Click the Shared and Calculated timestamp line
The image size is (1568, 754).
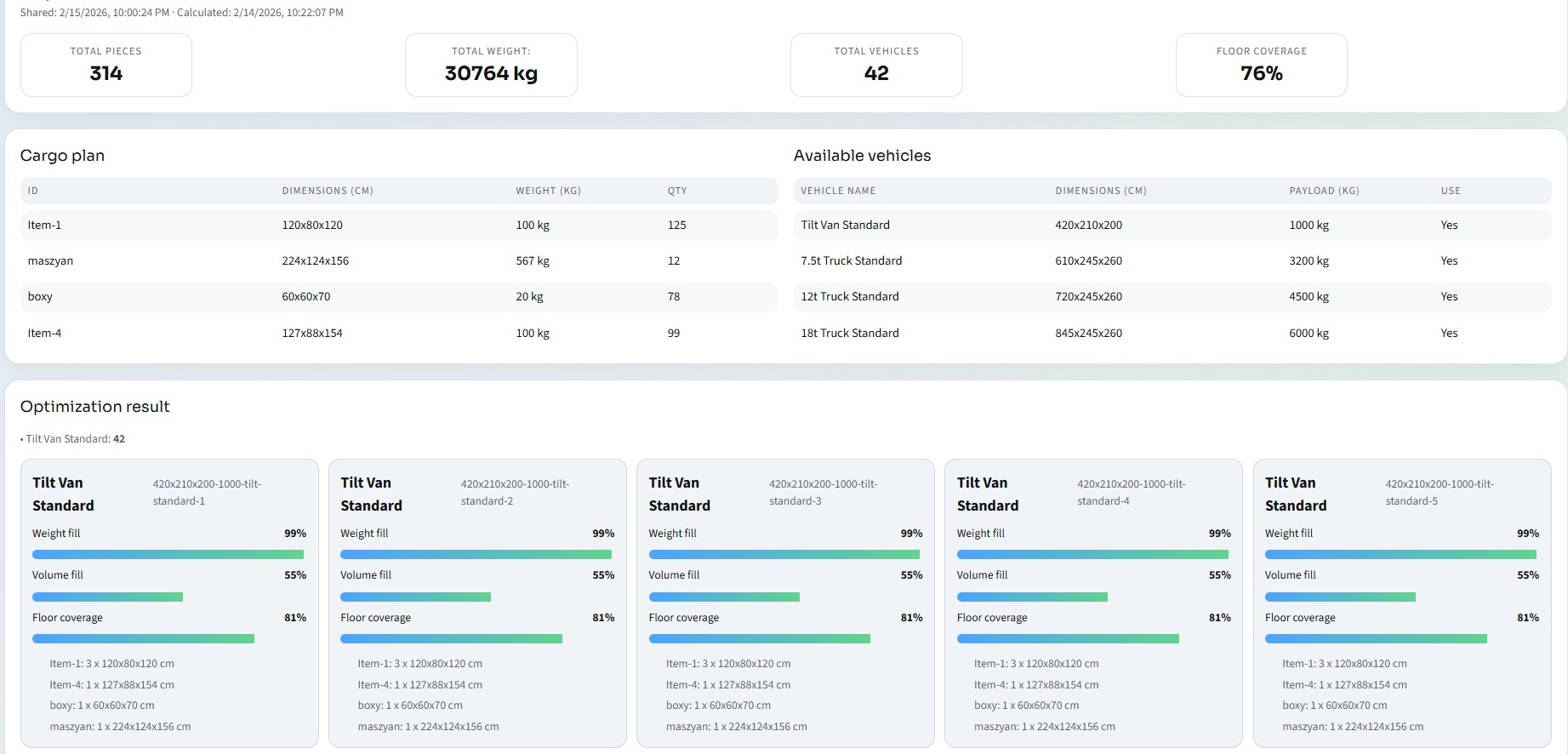coord(182,13)
